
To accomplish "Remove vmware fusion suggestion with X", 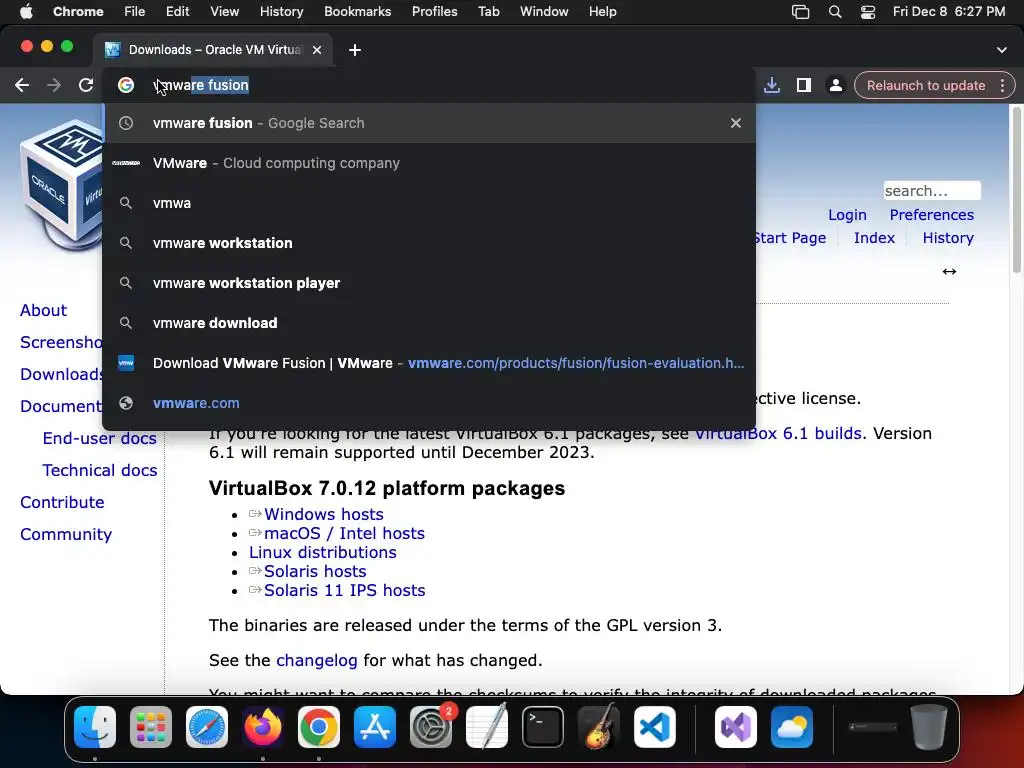I will point(735,123).
